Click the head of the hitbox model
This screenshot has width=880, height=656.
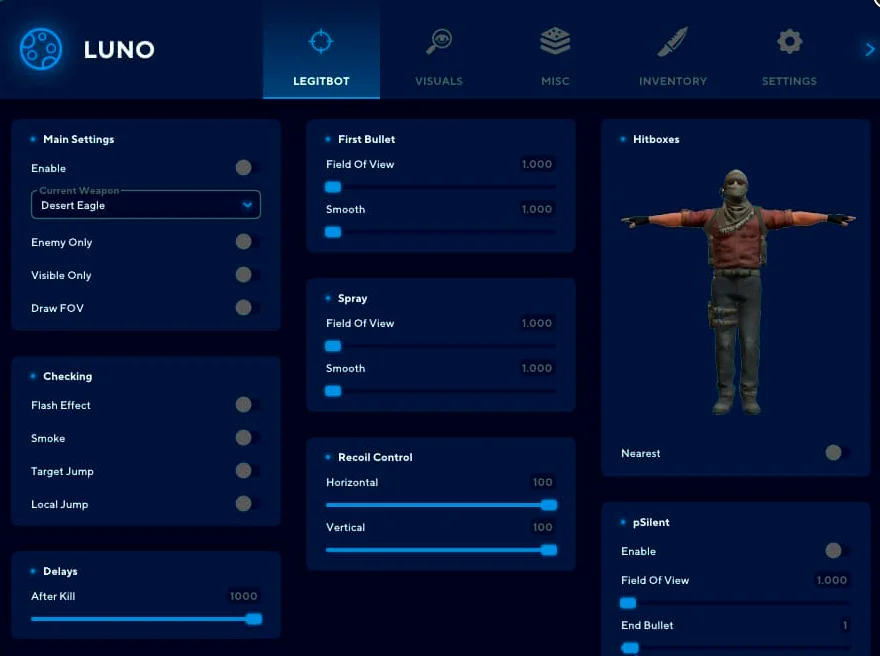pyautogui.click(x=735, y=185)
